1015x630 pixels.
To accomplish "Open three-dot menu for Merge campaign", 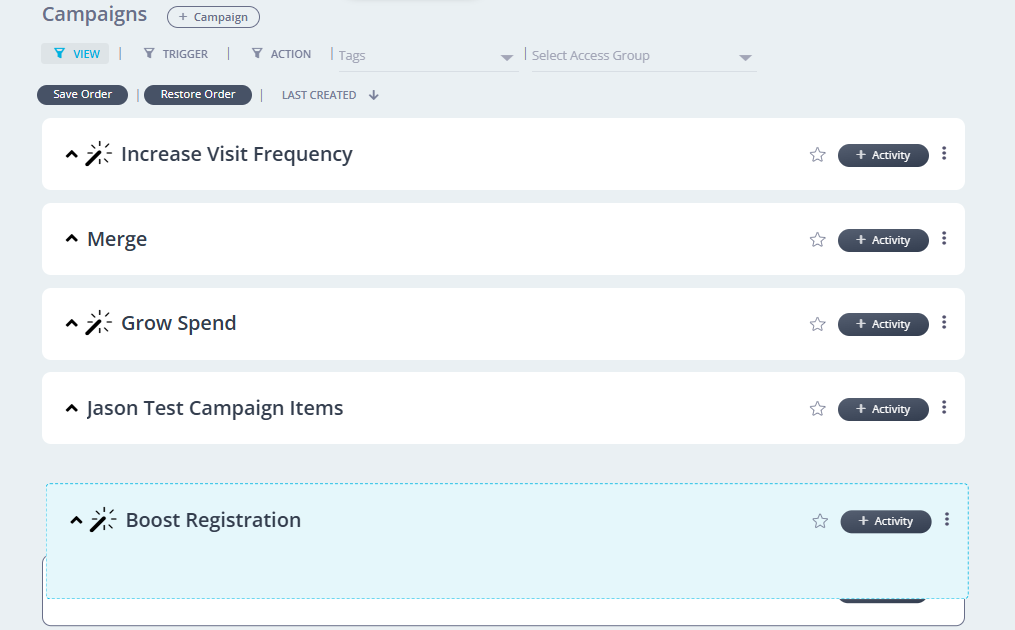I will [944, 239].
